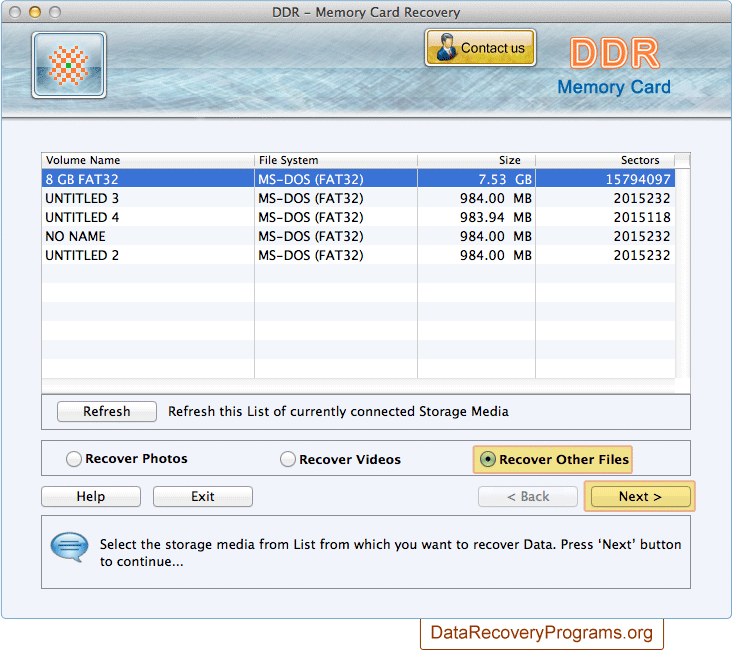Close the window with the left title button
This screenshot has width=732, height=650.
click(x=15, y=12)
